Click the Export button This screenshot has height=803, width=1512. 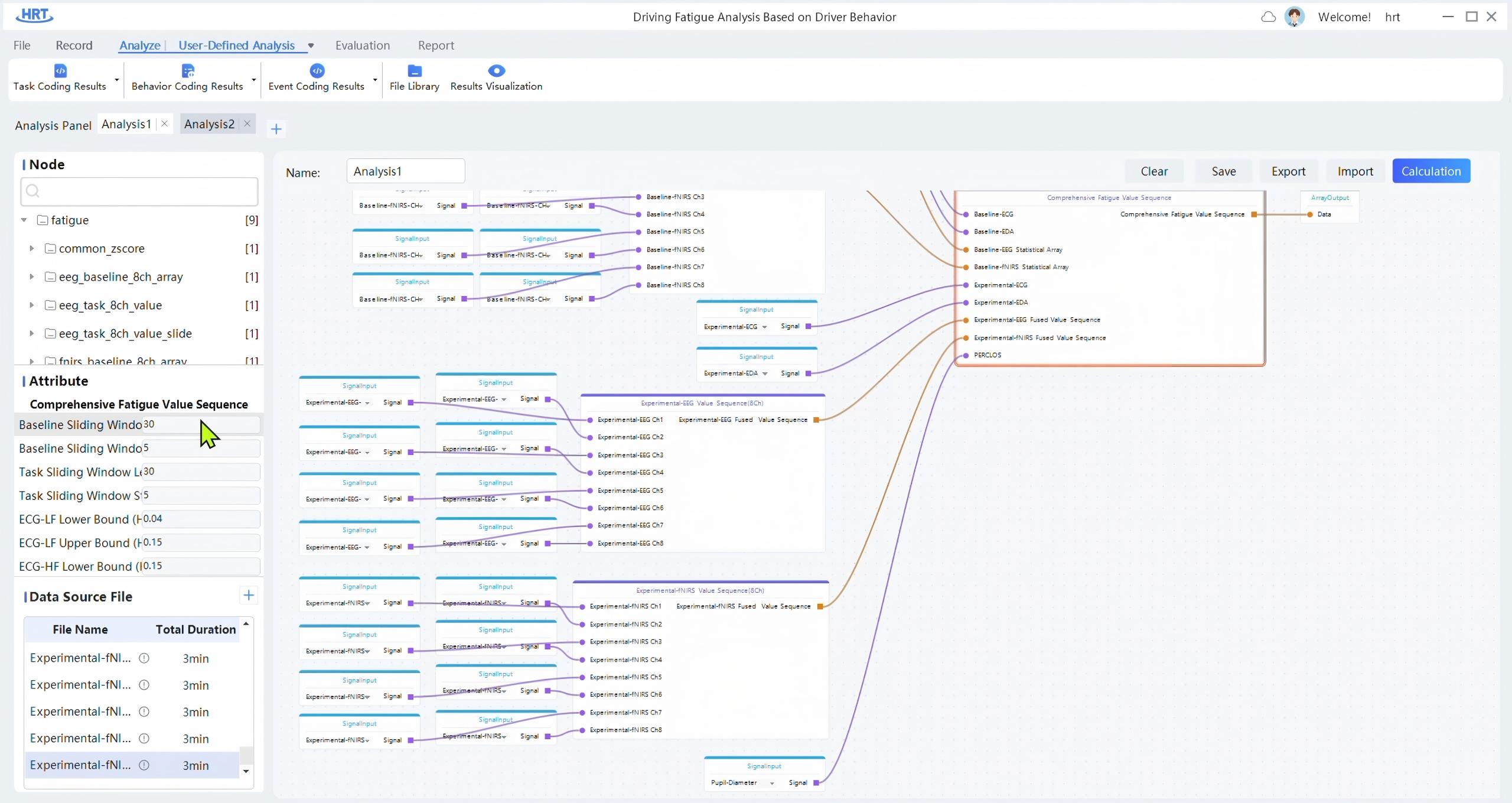1288,171
